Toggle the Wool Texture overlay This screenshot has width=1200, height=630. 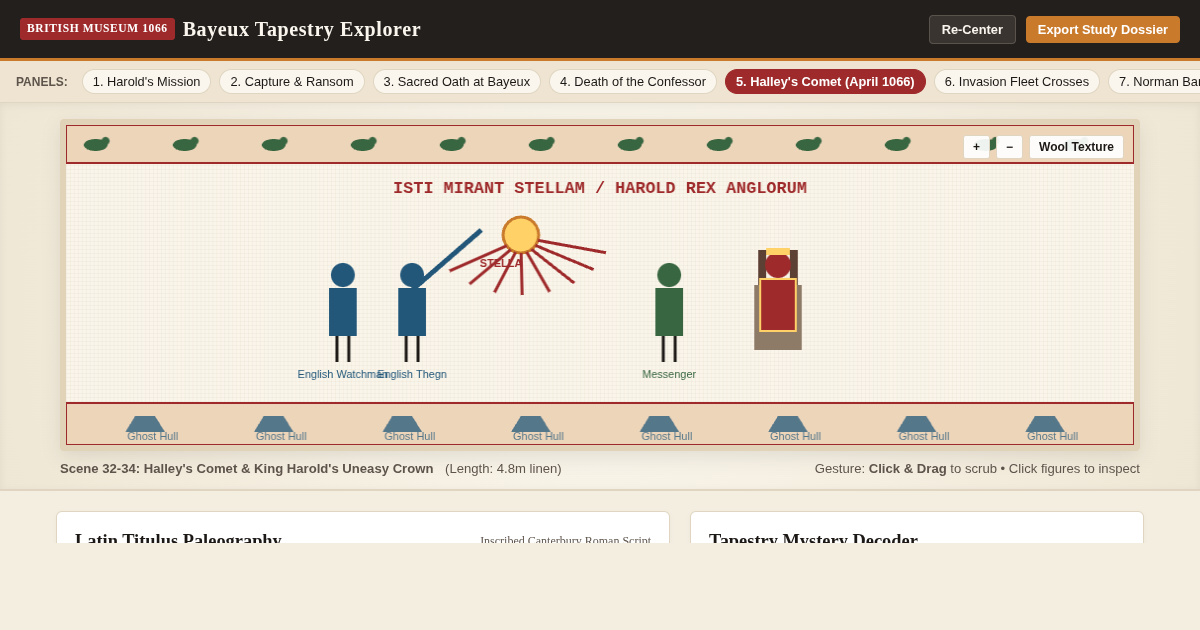tap(1076, 147)
